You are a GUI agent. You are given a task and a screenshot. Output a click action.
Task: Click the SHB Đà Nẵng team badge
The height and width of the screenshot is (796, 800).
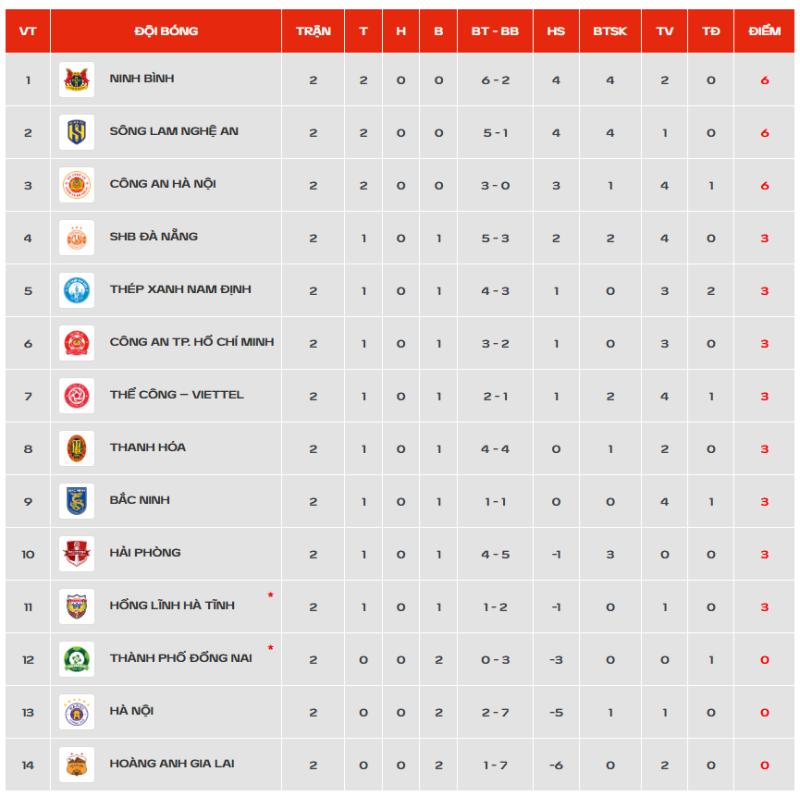pos(77,238)
